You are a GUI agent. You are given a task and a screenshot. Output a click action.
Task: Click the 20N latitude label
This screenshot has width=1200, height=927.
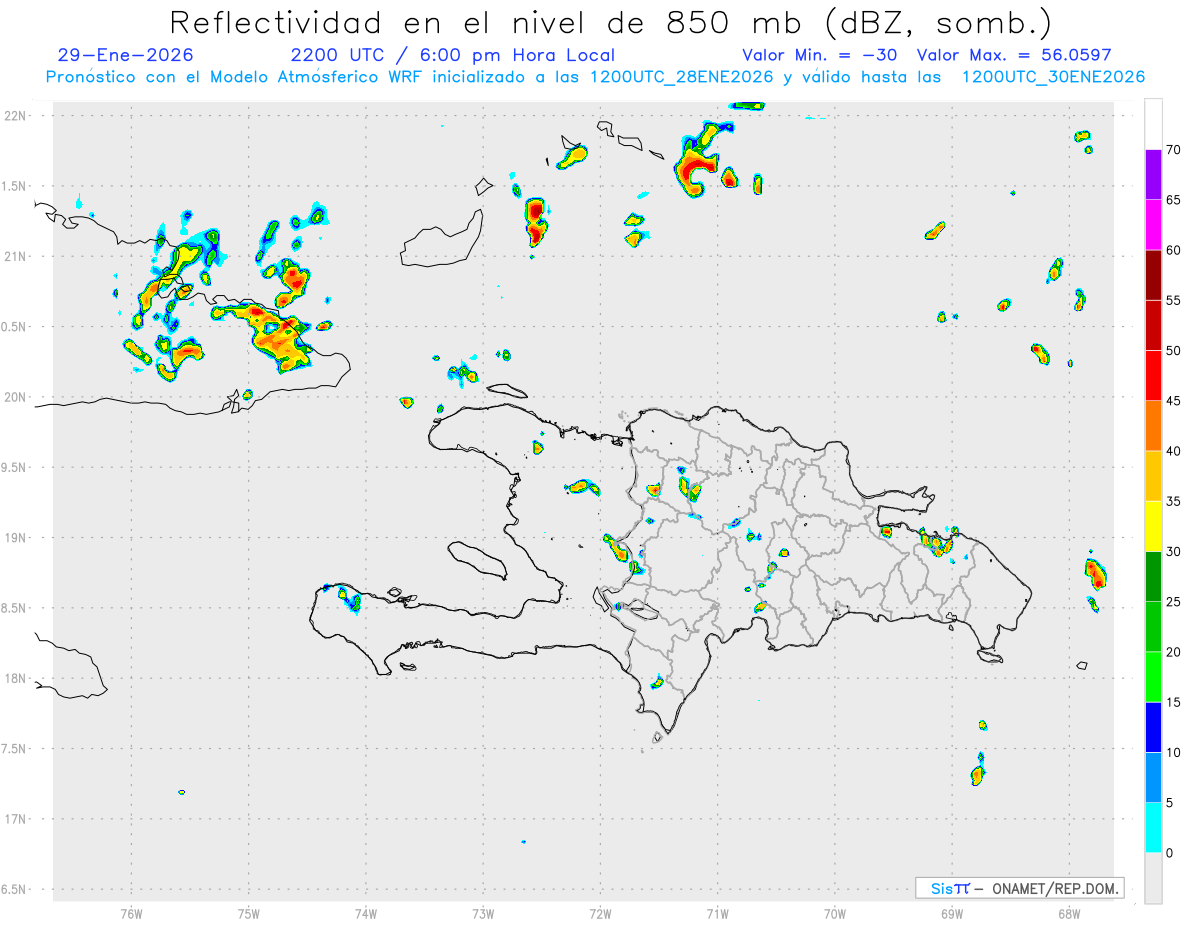tap(16, 398)
